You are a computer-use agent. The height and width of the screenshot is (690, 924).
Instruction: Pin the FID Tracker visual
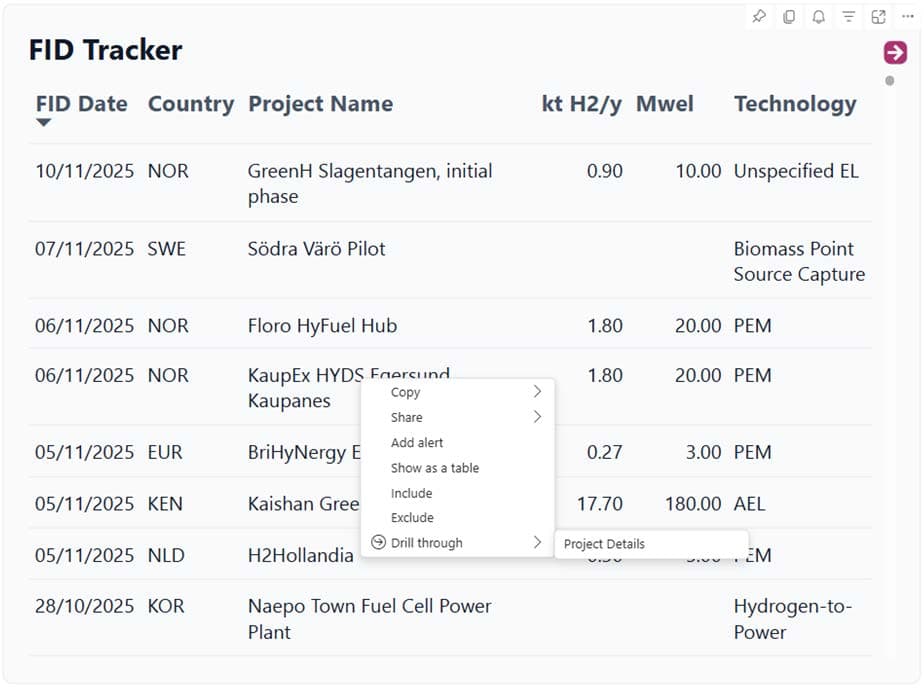click(759, 17)
